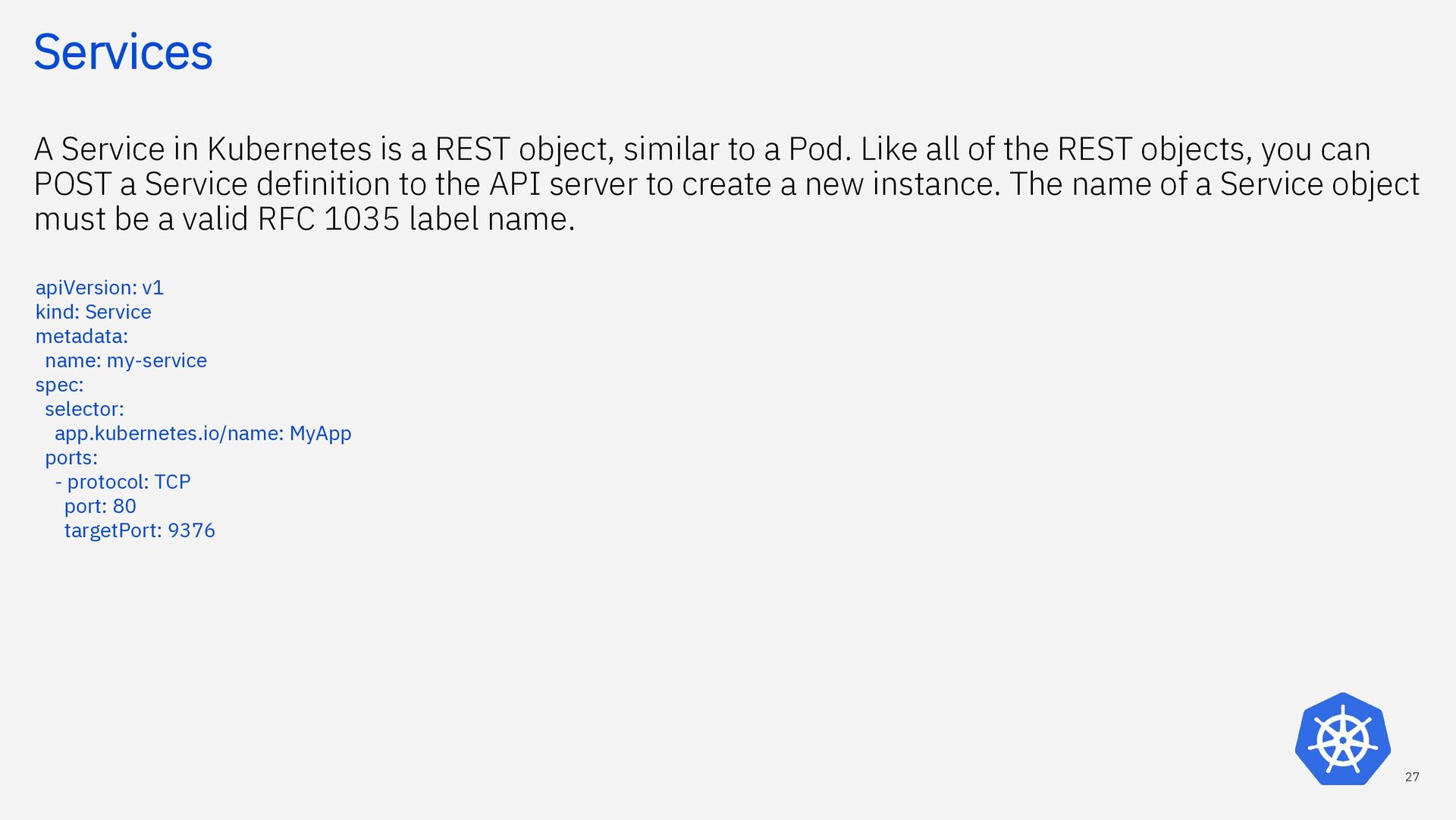Viewport: 1456px width, 820px height.
Task: Click the words label name at paragraph end
Action: click(489, 218)
